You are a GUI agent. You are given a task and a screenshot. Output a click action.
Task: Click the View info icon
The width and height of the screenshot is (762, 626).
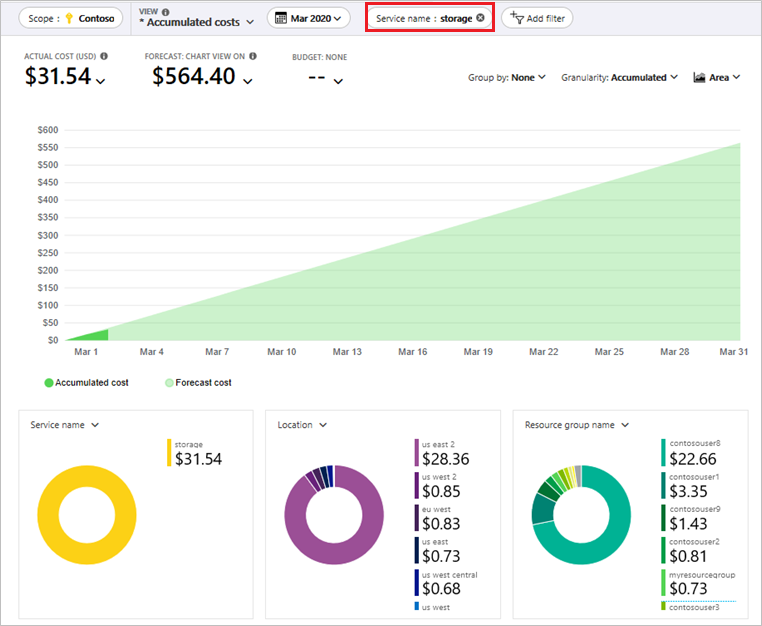click(163, 10)
